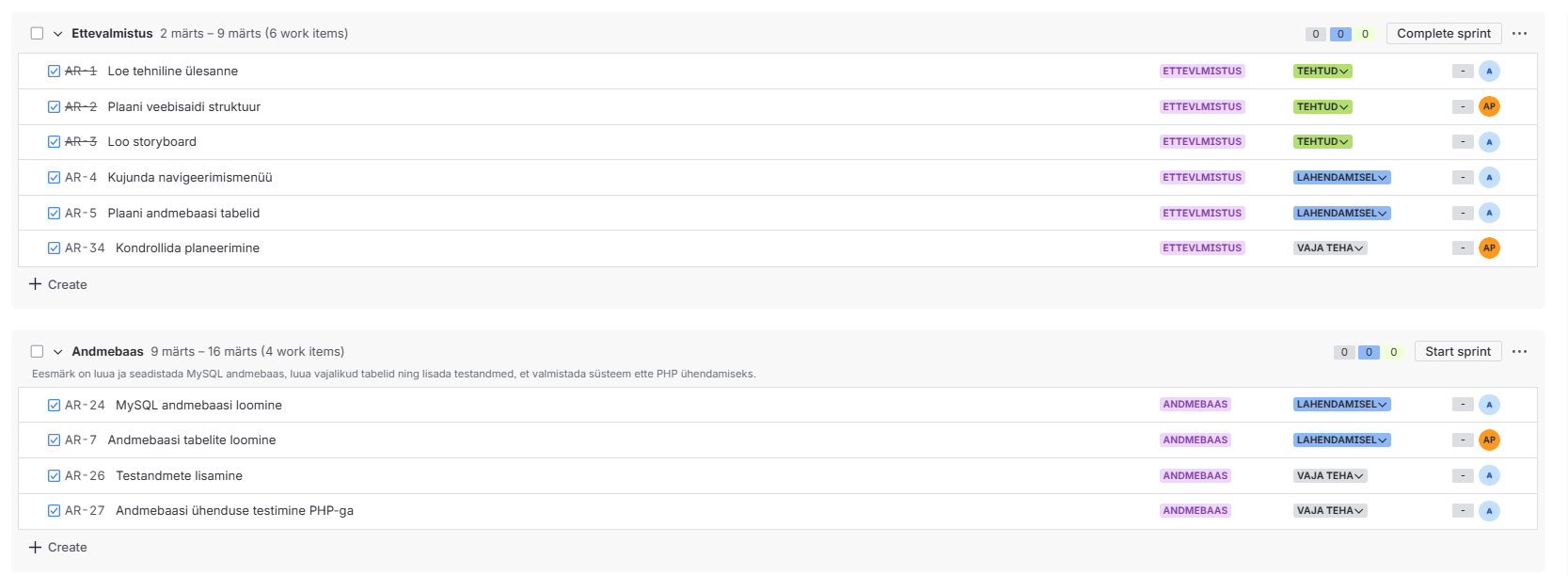Click task type icon of AR-24
The width and height of the screenshot is (1568, 576).
[x=55, y=406]
